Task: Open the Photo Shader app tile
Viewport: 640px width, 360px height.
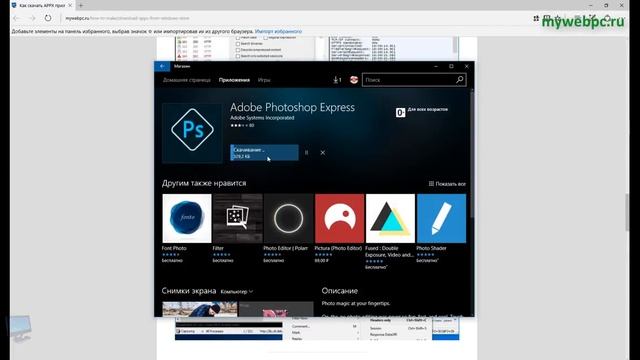Action: [441, 218]
